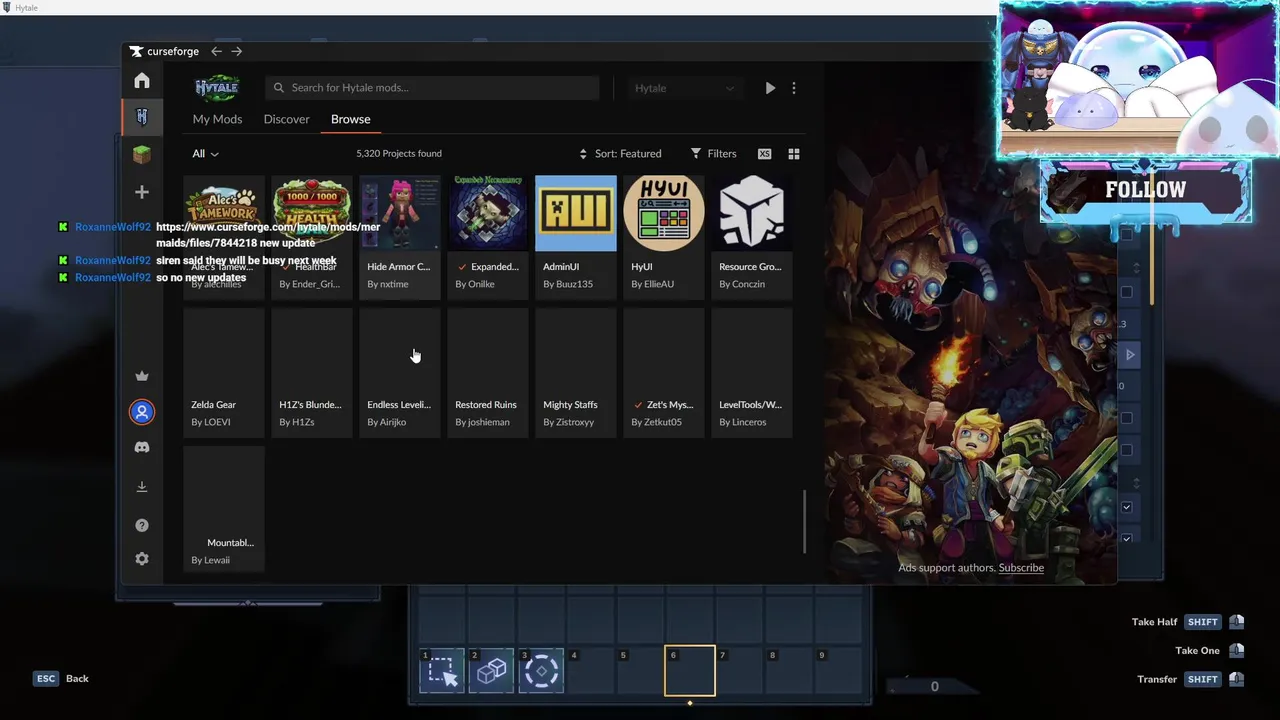The height and width of the screenshot is (720, 1280).
Task: Open the Hide Armor mod card
Action: pos(400,238)
